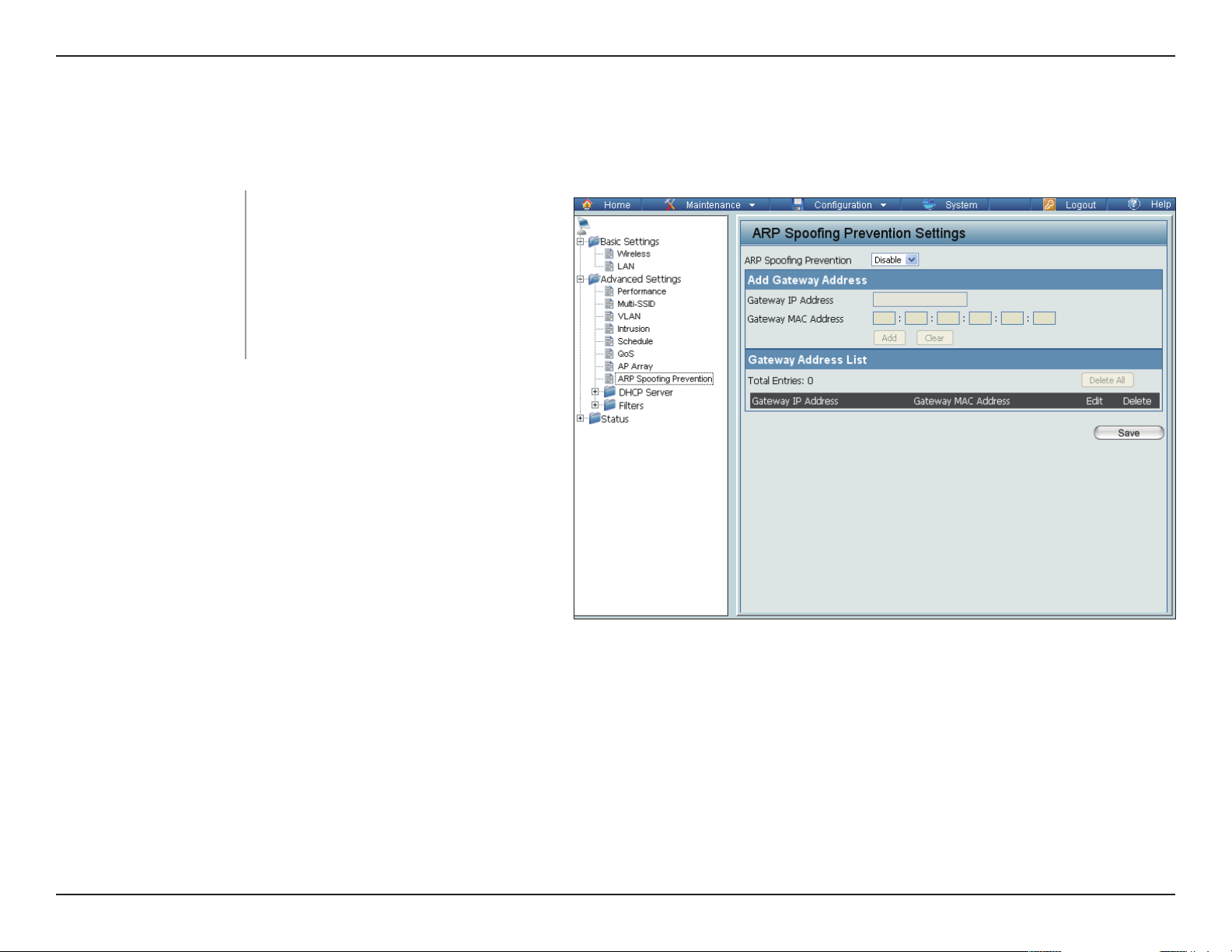Select Multi-SSID in the tree

pyautogui.click(x=636, y=304)
